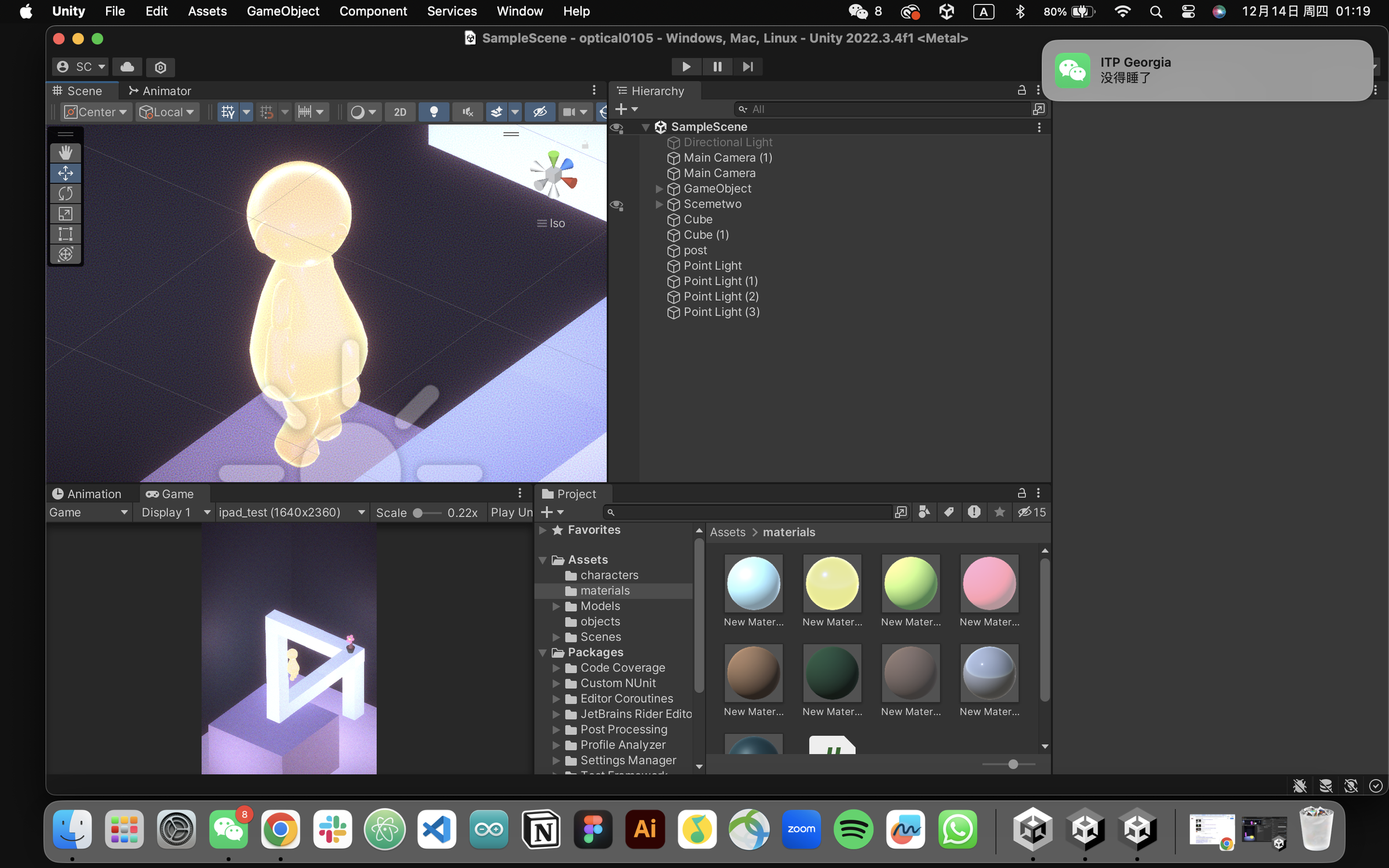Viewport: 1389px width, 868px height.
Task: Toggle 2D view mode
Action: [x=400, y=112]
